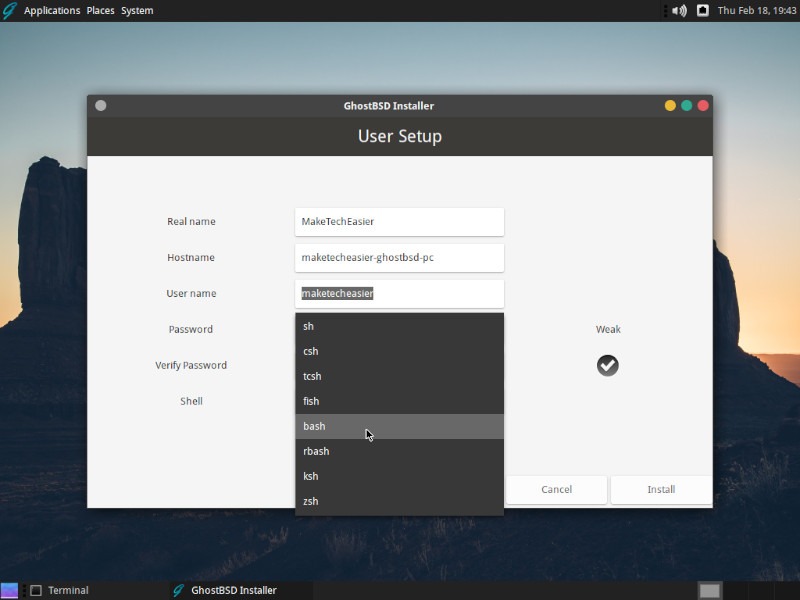Click the GhostBSD Installer icon in the taskbar
800x600 pixels.
pyautogui.click(x=180, y=590)
